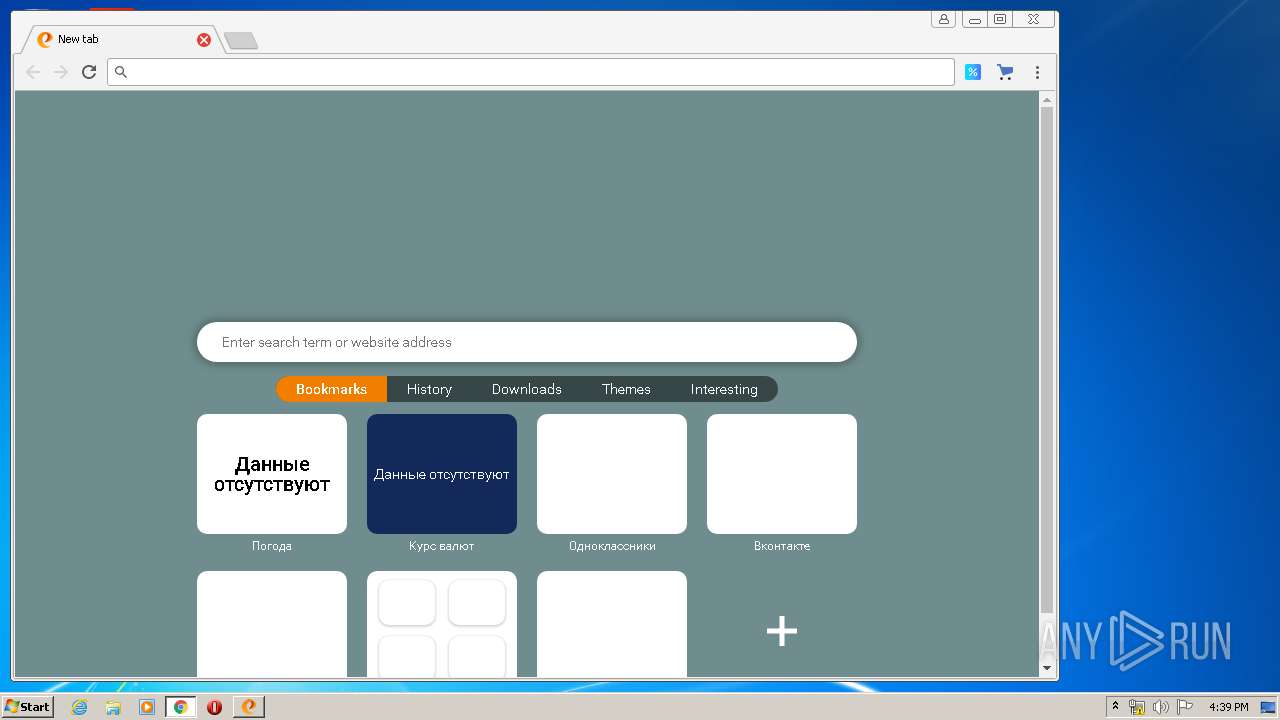Open the Downloads tab
The width and height of the screenshot is (1280, 720).
coord(527,389)
